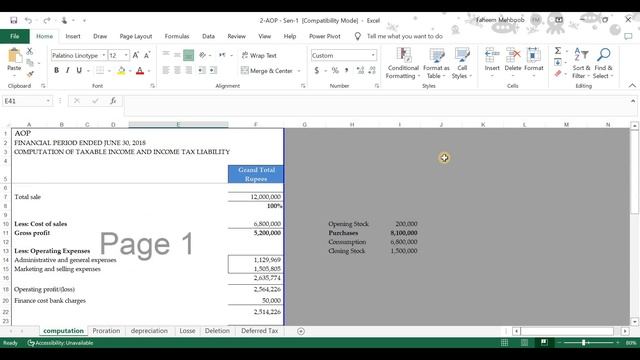Image resolution: width=640 pixels, height=360 pixels.
Task: Click the decrease indent icon
Action: pyautogui.click(x=202, y=70)
